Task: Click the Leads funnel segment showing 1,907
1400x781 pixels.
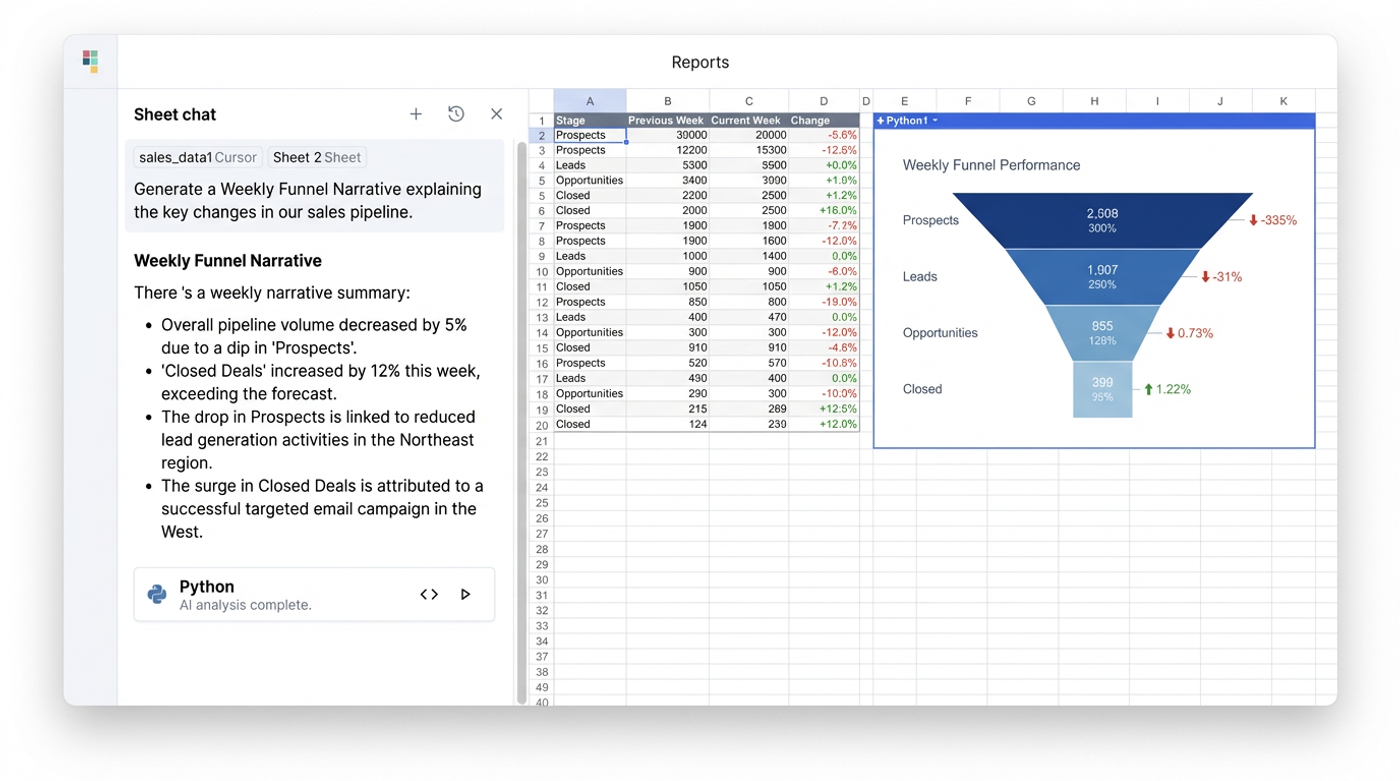Action: (1102, 277)
